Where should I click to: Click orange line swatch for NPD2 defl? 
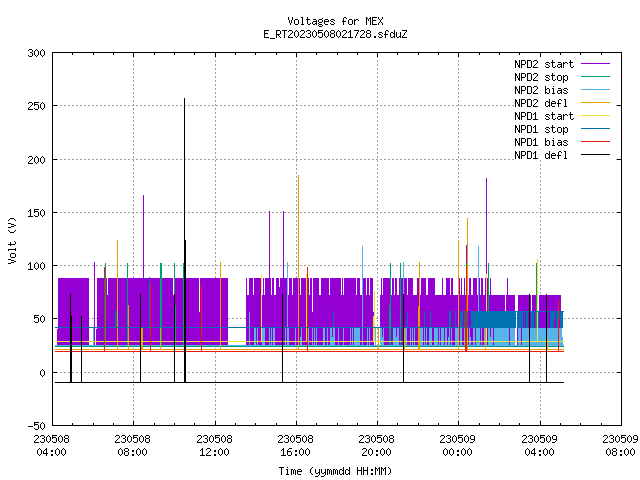point(596,103)
